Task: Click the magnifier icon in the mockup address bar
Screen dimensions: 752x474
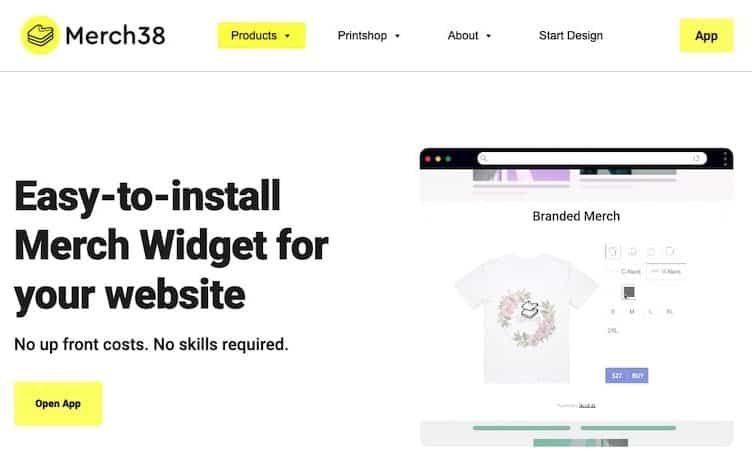Action: click(x=483, y=158)
